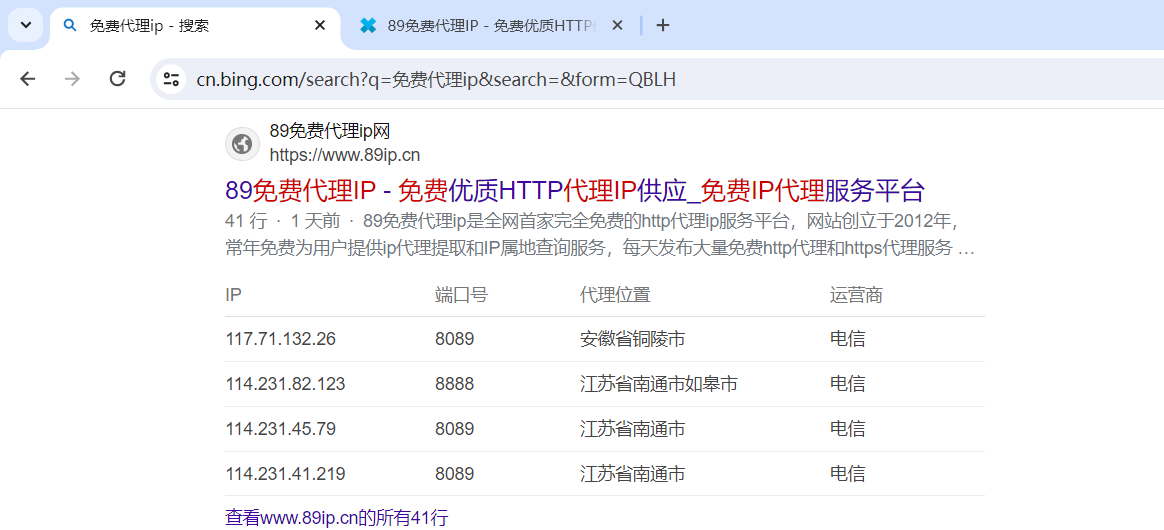Open the https://www.89ip.cn URL link
Screen dimensions: 1164x530
point(344,155)
